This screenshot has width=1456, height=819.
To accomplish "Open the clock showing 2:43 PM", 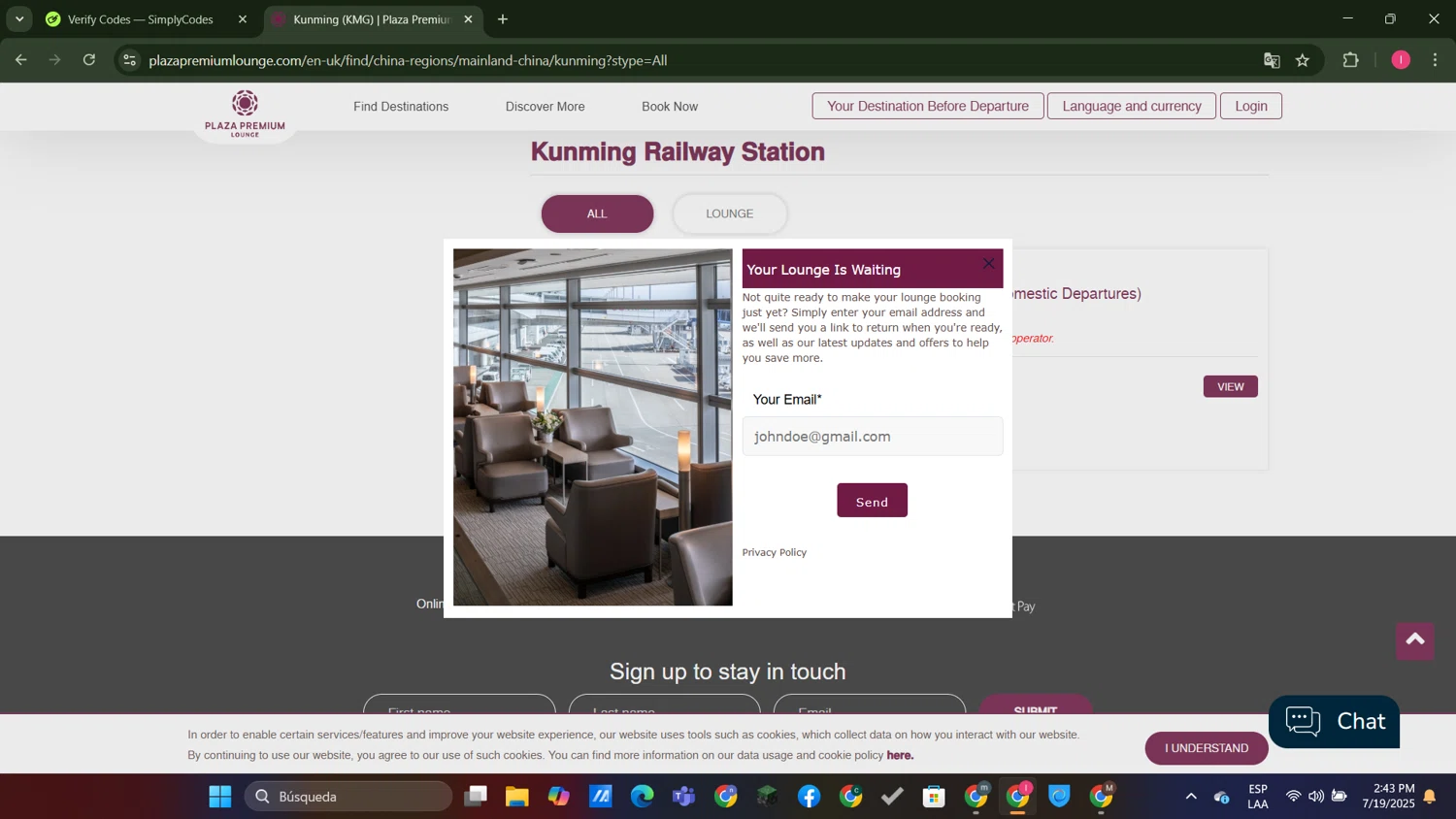I will [1388, 797].
